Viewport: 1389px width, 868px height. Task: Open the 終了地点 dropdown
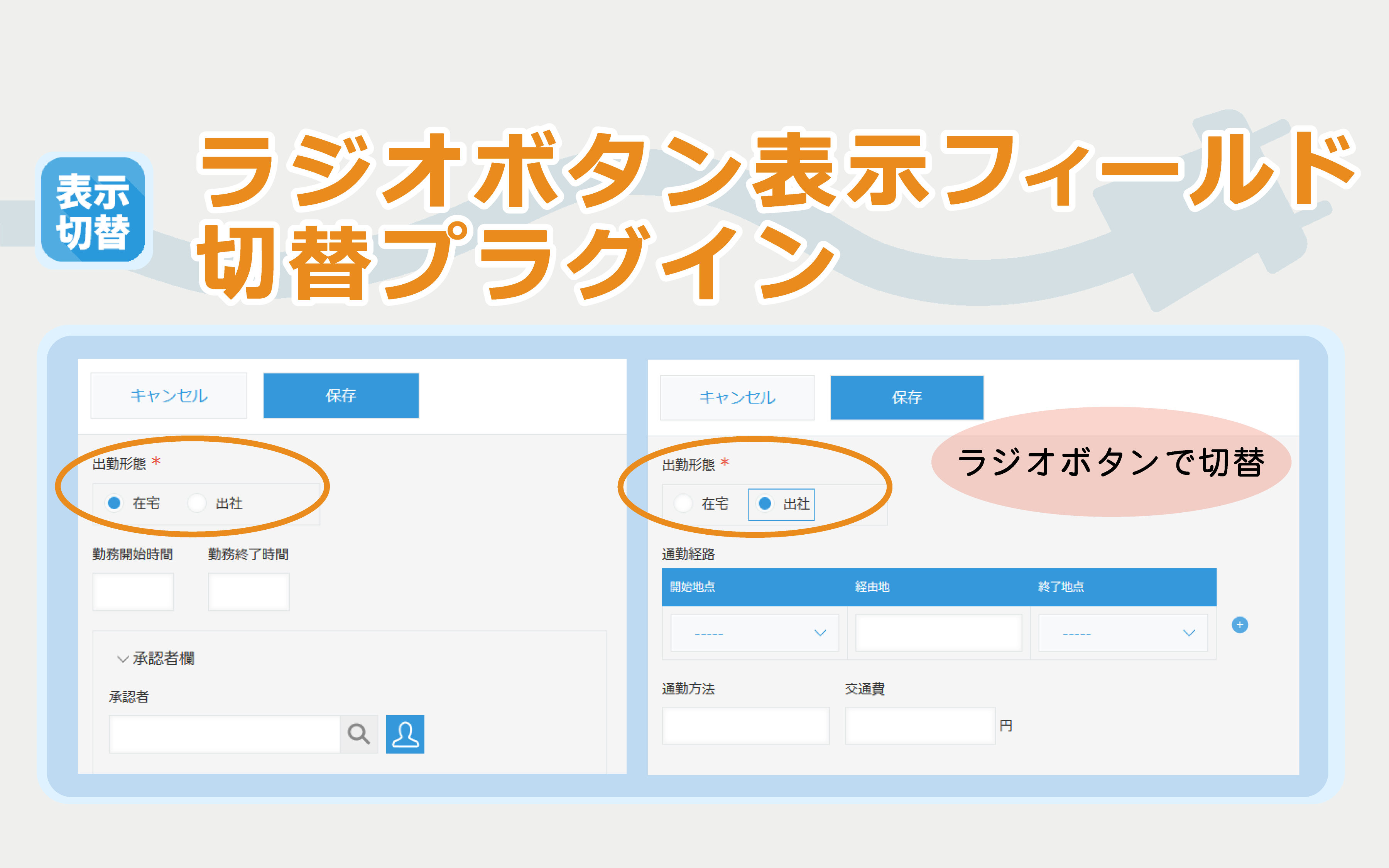(x=1123, y=633)
